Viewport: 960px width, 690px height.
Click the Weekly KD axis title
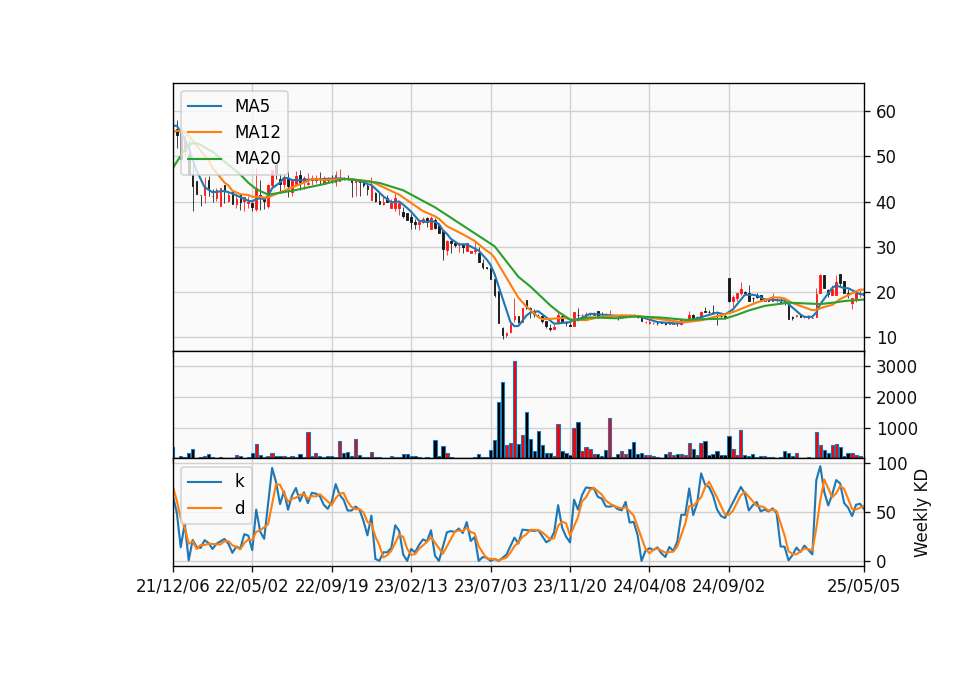[x=921, y=514]
